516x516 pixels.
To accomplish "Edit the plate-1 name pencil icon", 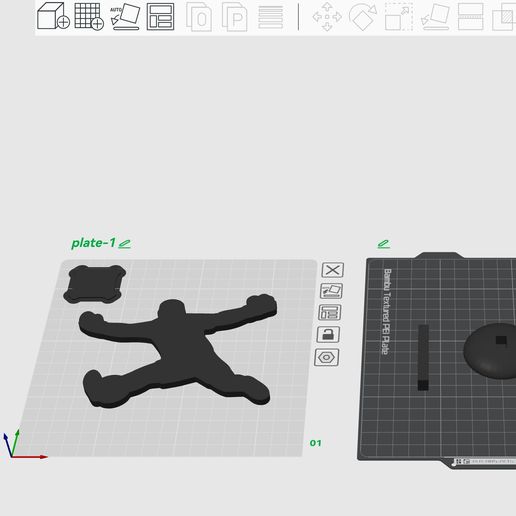I will (125, 244).
